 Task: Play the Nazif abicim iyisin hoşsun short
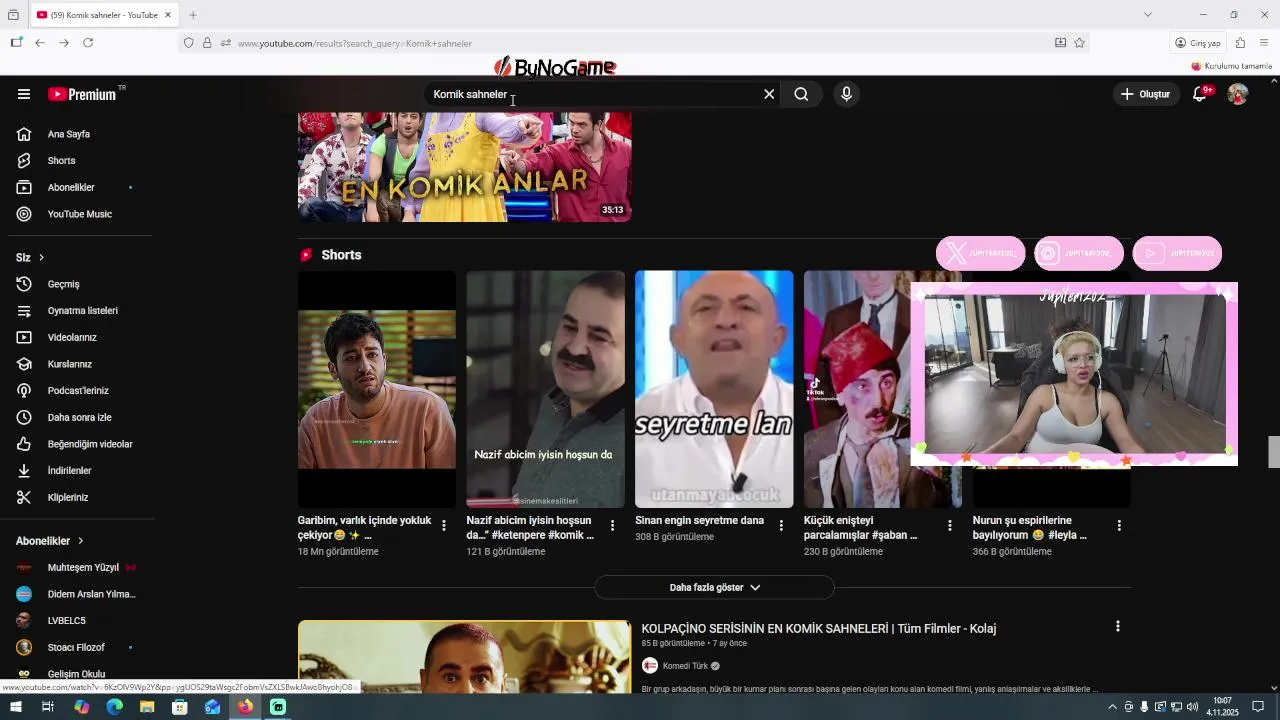tap(545, 389)
